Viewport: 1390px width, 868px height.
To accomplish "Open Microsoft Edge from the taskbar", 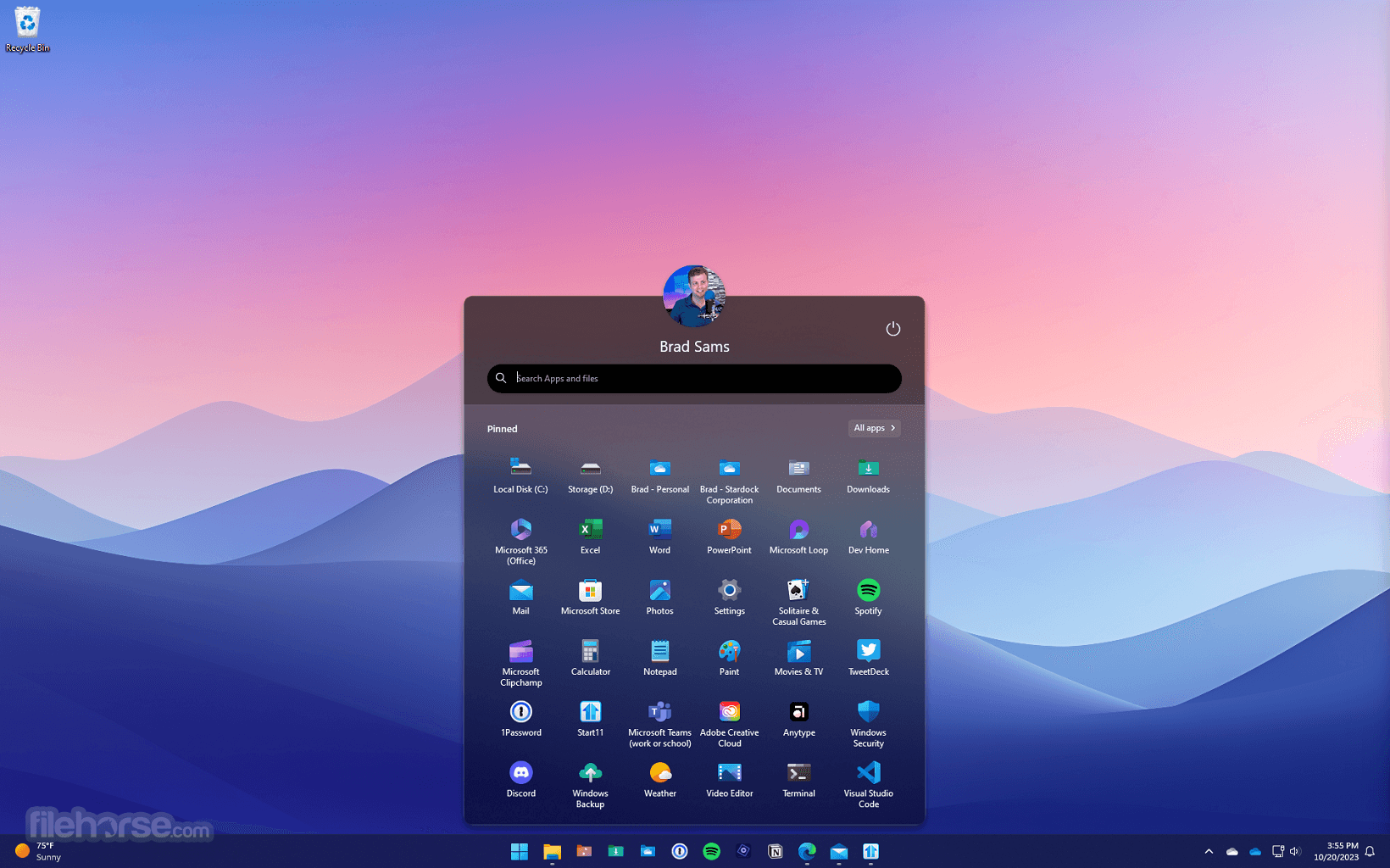I will 807,851.
